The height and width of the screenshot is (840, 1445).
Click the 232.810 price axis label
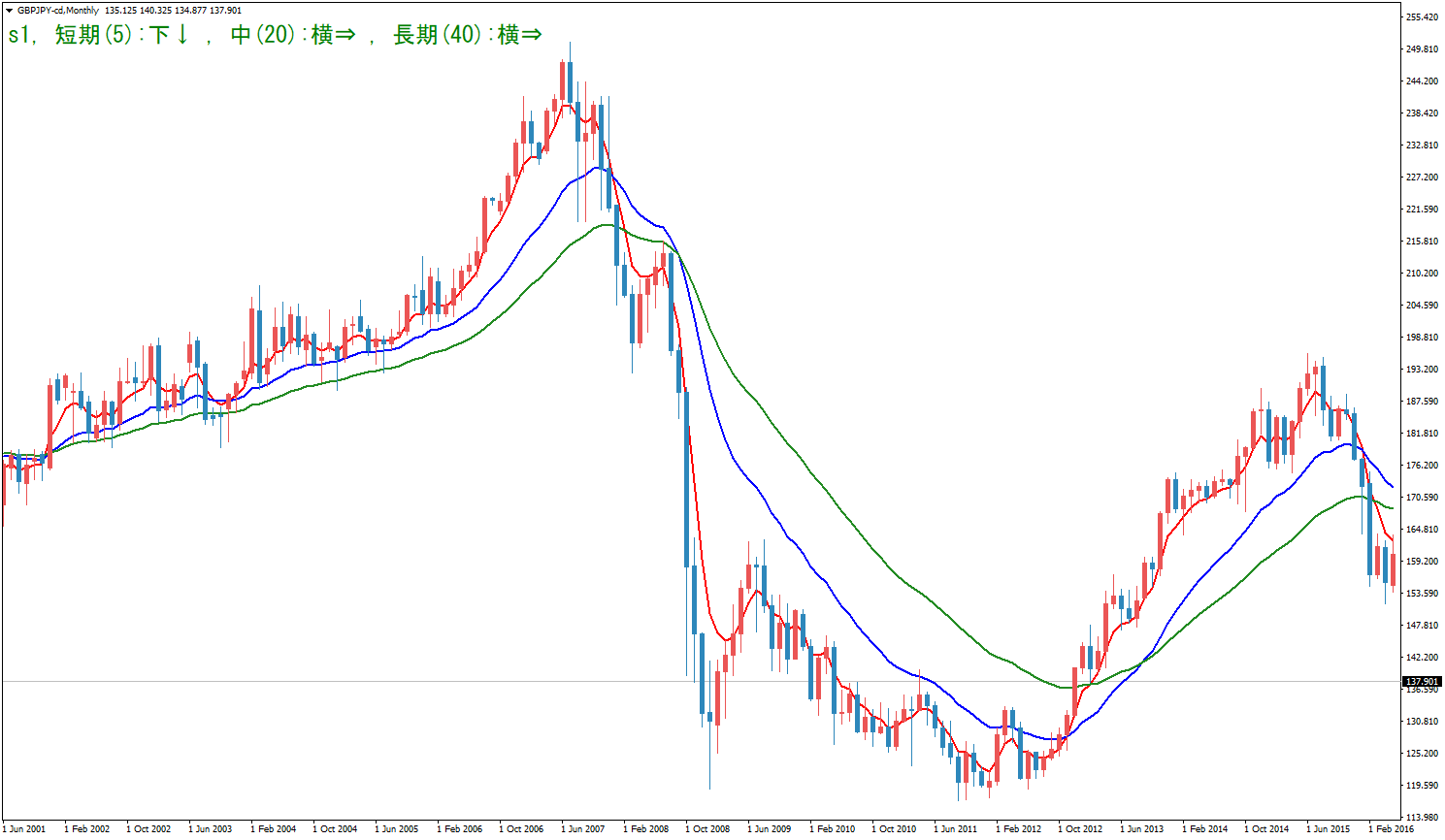pyautogui.click(x=1422, y=145)
